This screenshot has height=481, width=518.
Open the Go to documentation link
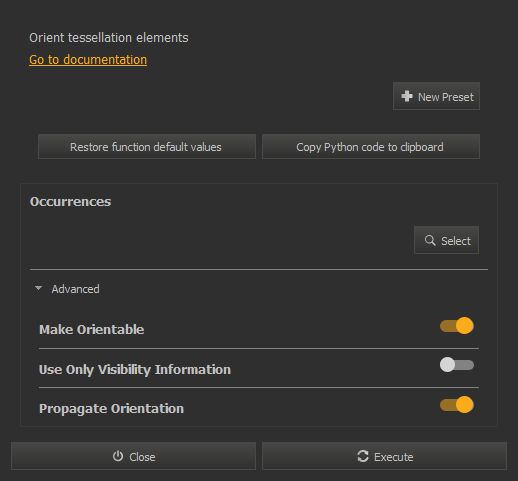(88, 60)
